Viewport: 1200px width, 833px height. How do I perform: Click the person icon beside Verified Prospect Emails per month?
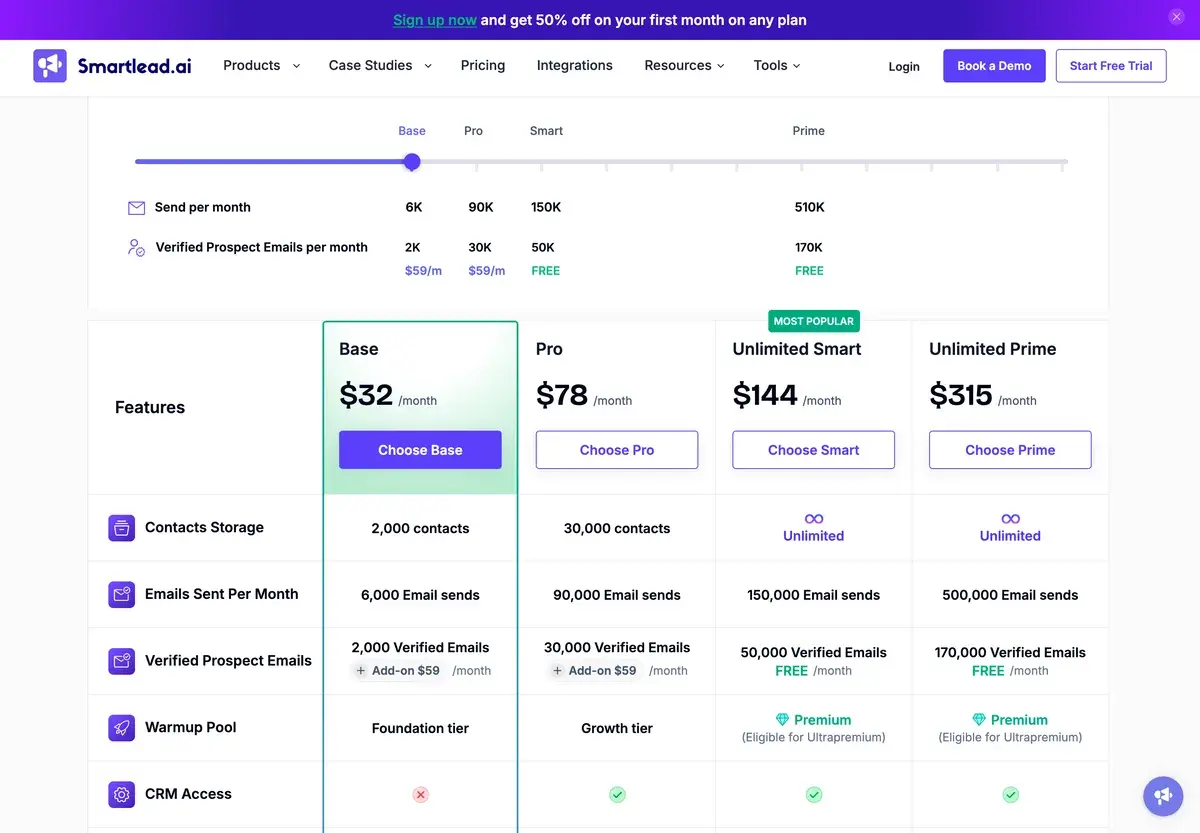(137, 247)
